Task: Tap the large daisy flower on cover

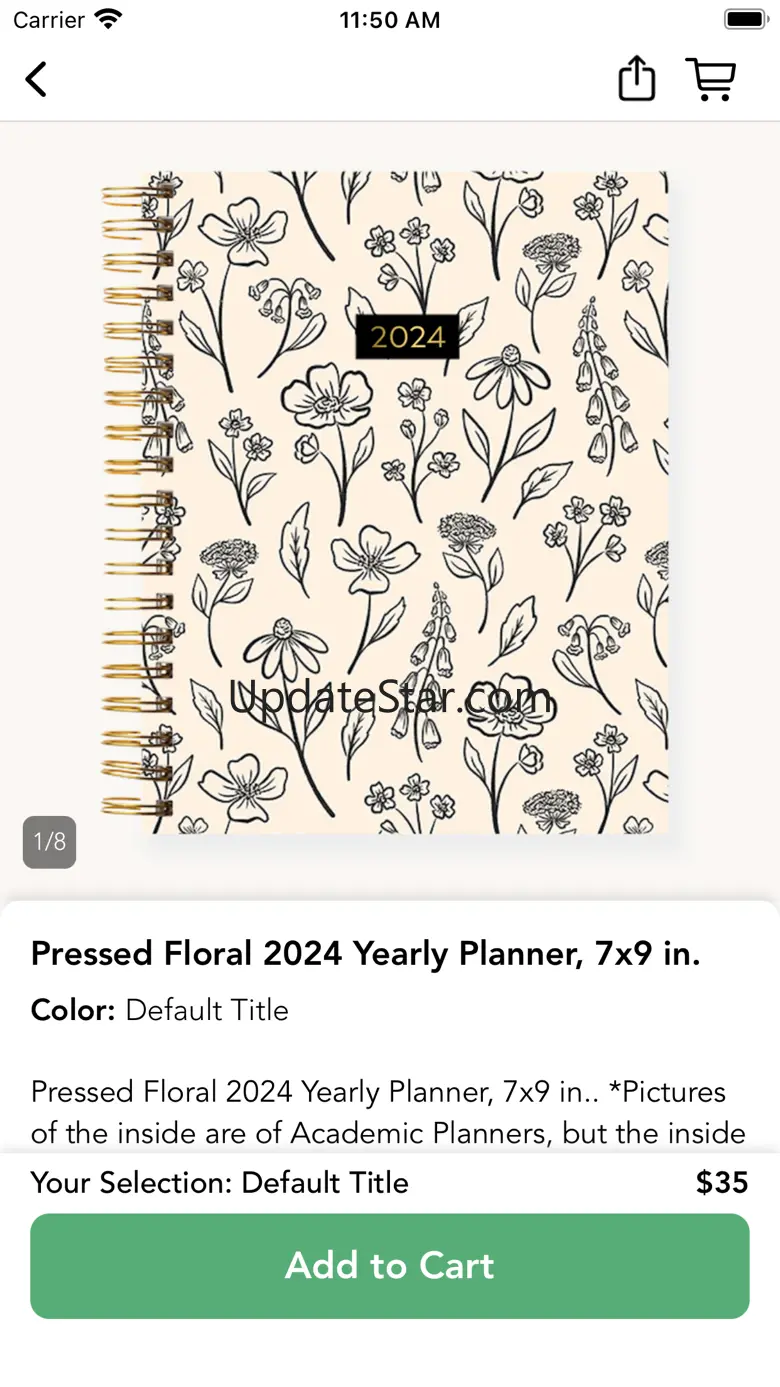Action: (509, 376)
